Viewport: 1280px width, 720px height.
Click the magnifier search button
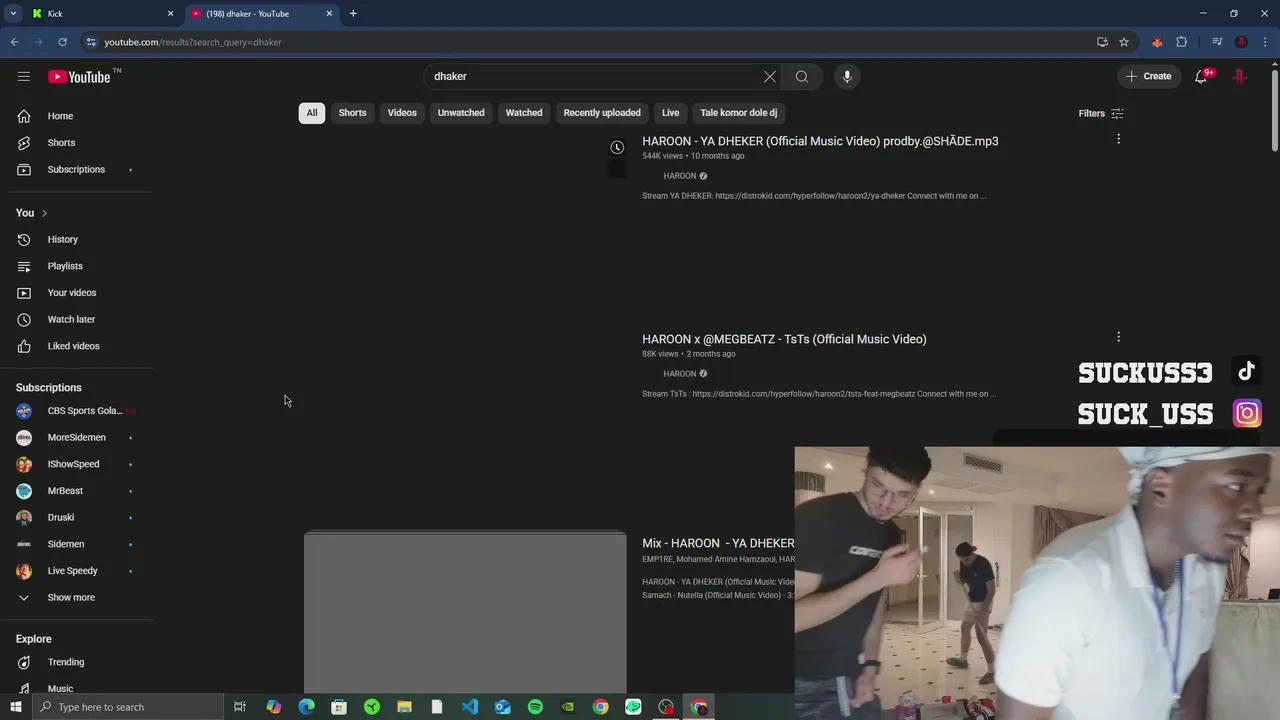coord(802,76)
